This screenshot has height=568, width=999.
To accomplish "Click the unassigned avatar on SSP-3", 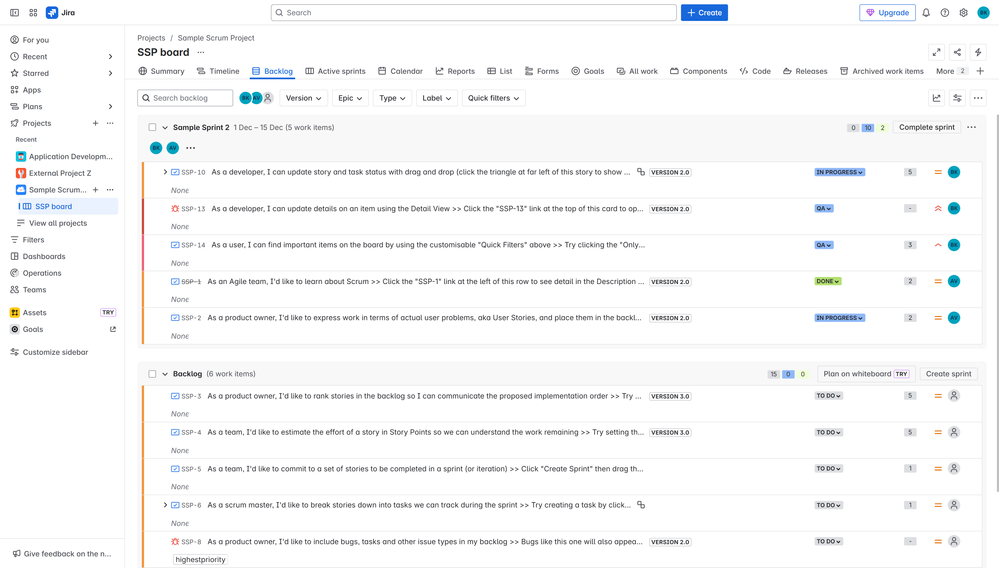I will click(x=954, y=395).
